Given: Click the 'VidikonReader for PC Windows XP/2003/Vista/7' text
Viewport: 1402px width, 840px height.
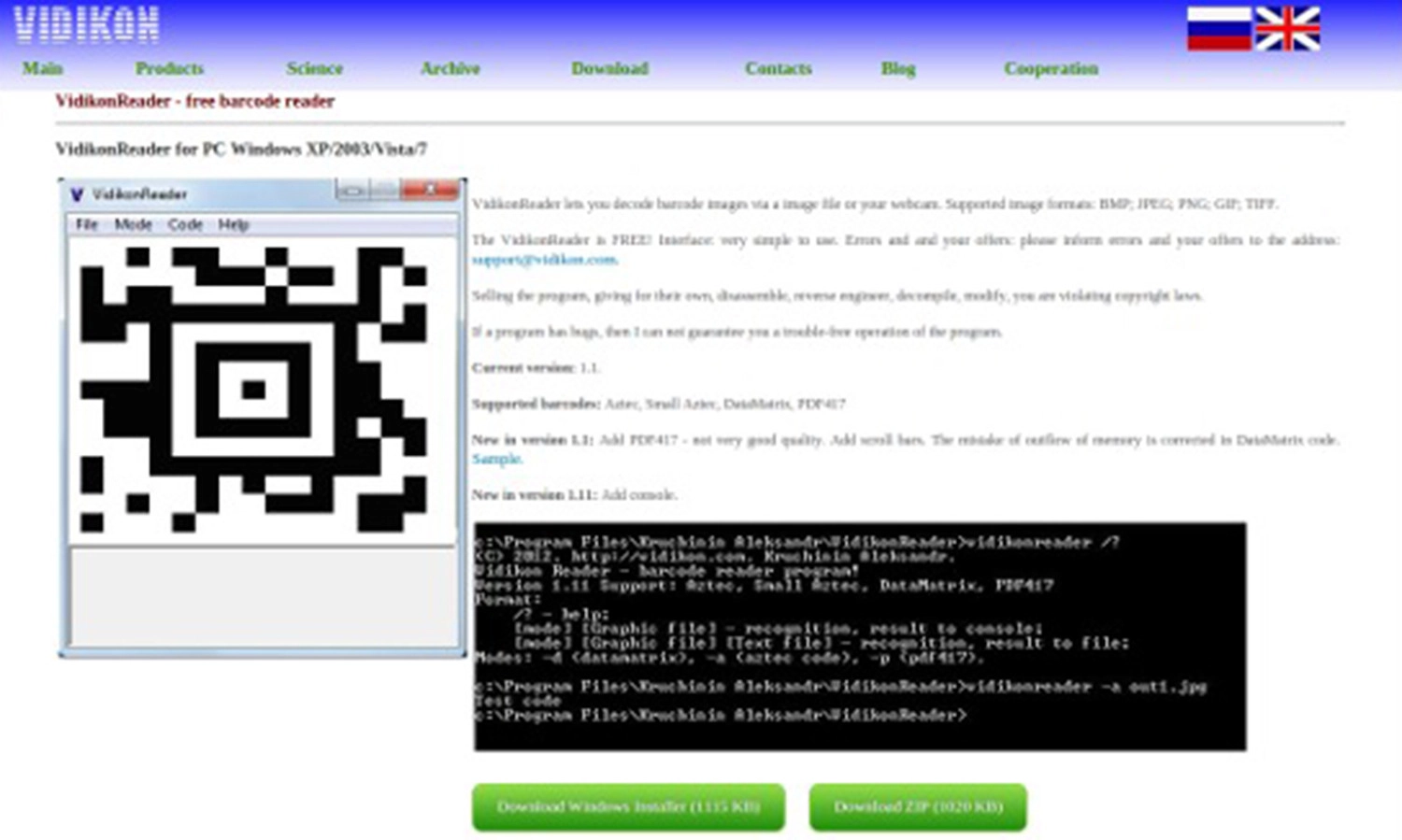Looking at the screenshot, I should 241,149.
